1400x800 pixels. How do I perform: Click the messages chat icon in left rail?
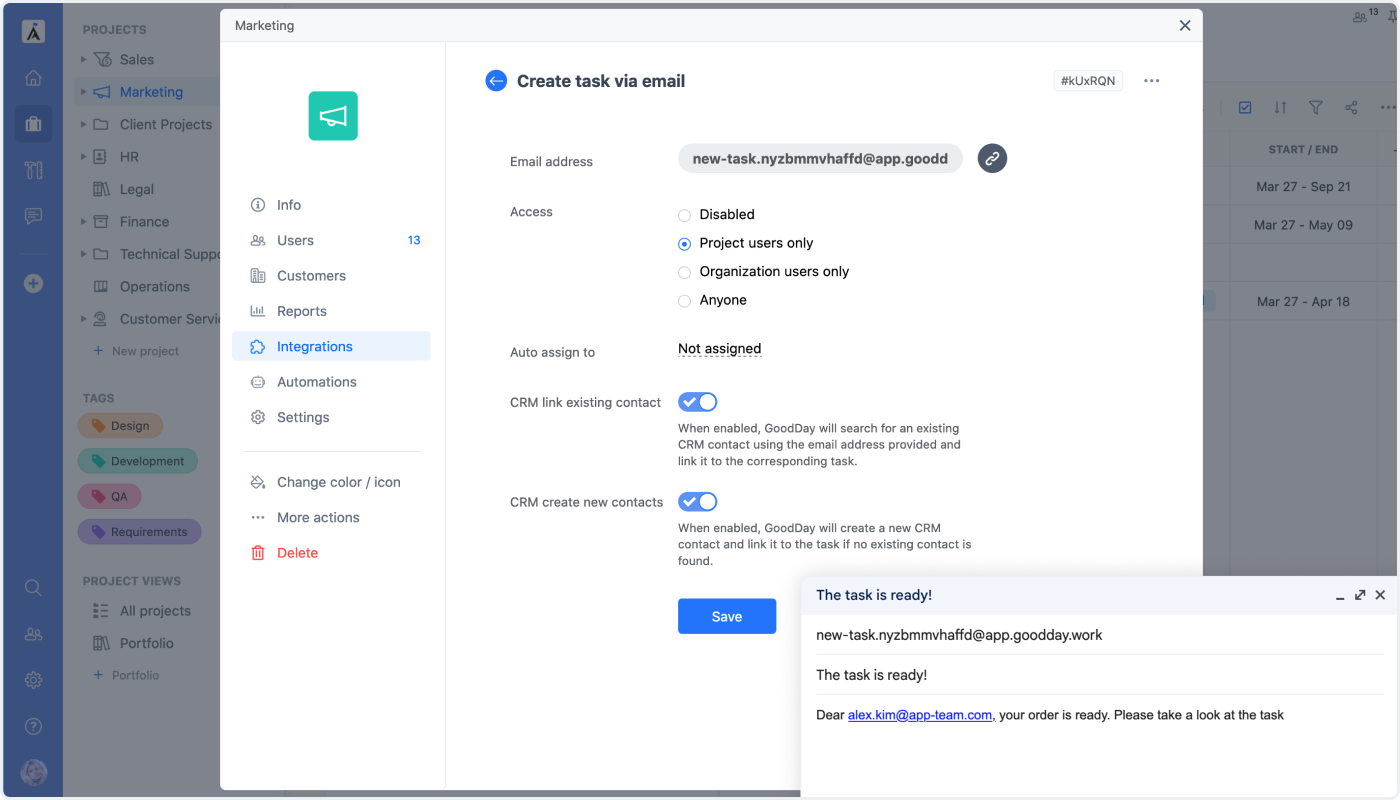pyautogui.click(x=33, y=216)
